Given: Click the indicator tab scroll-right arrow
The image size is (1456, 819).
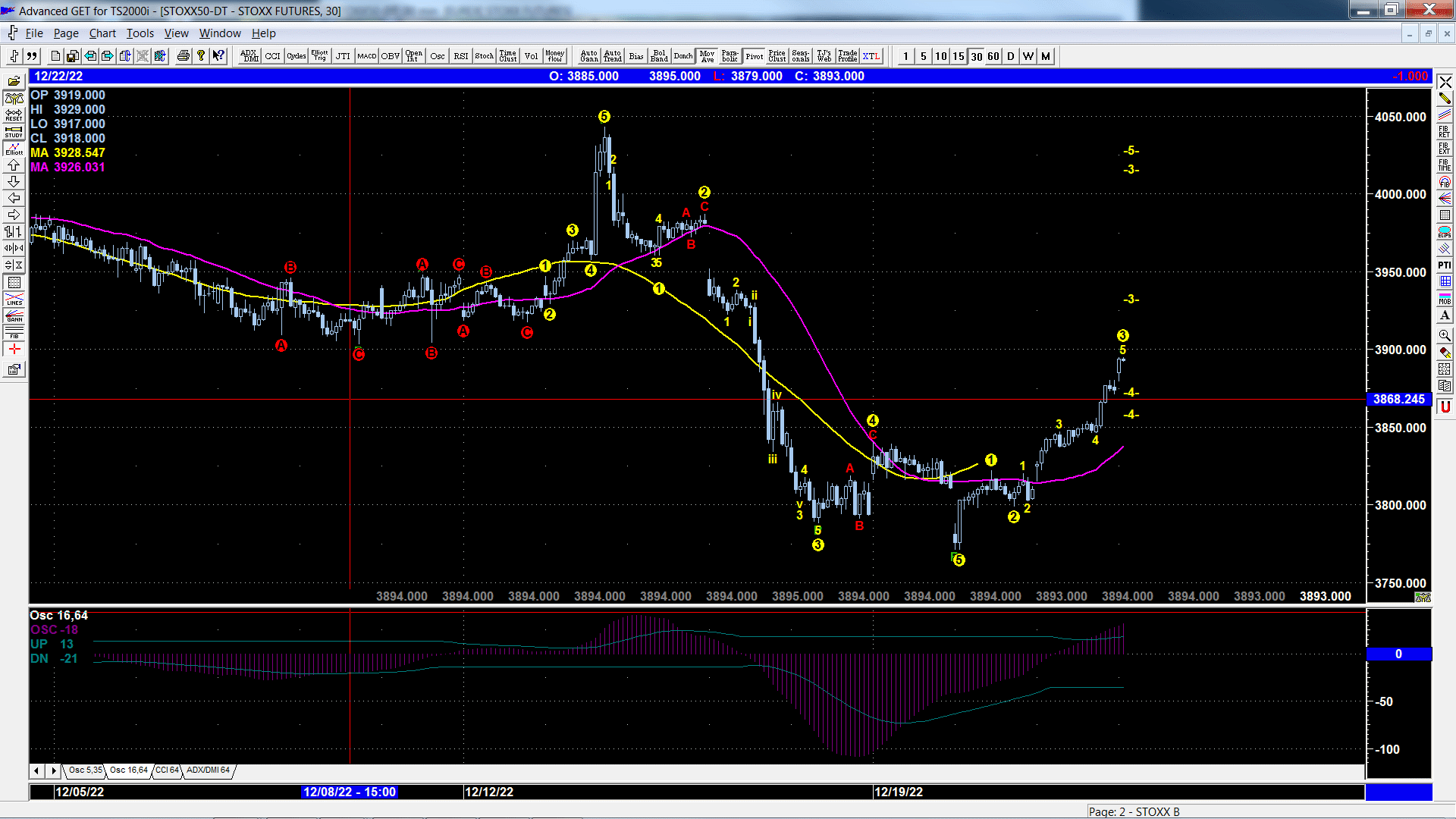Looking at the screenshot, I should tap(53, 770).
